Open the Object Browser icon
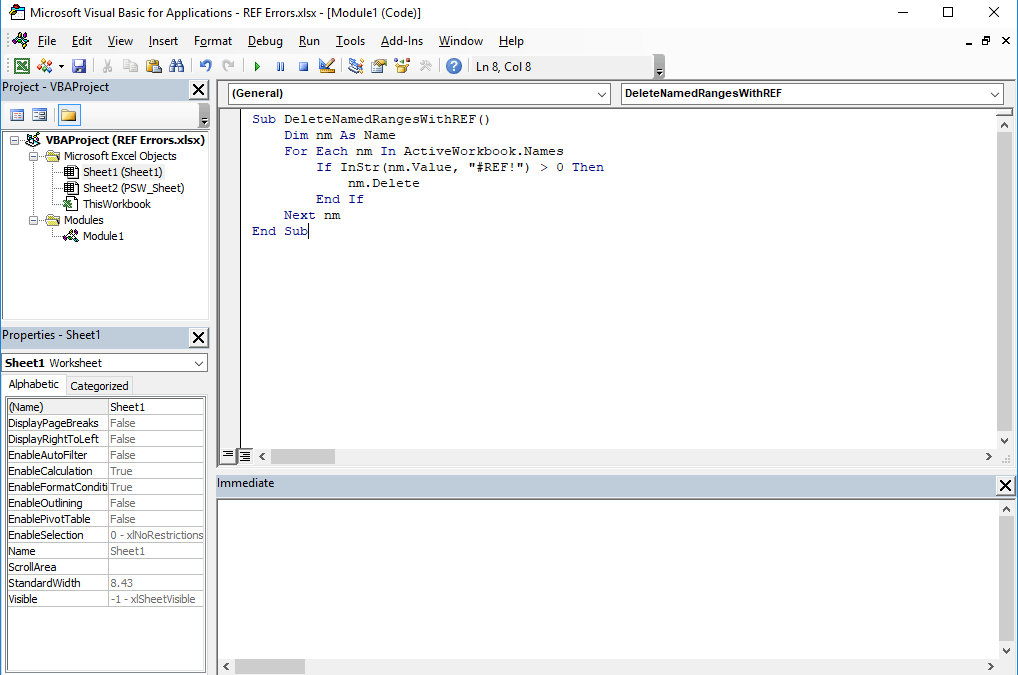This screenshot has height=675, width=1018. (x=402, y=66)
